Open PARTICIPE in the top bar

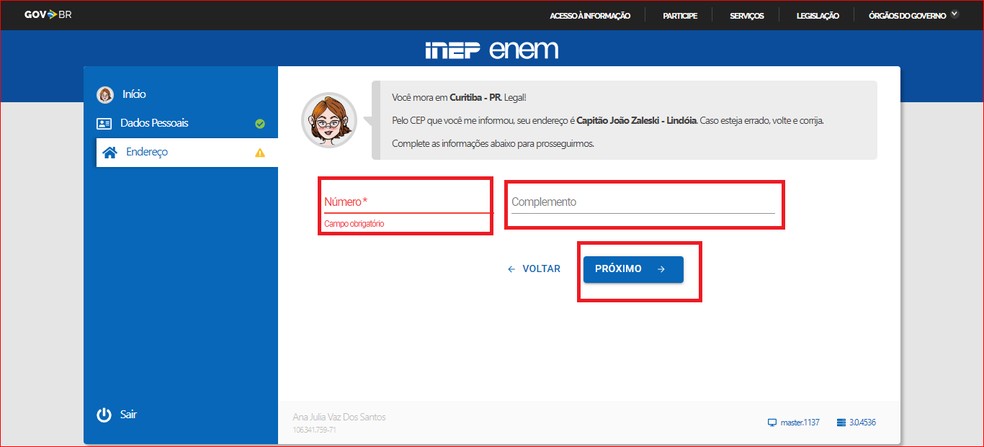680,16
